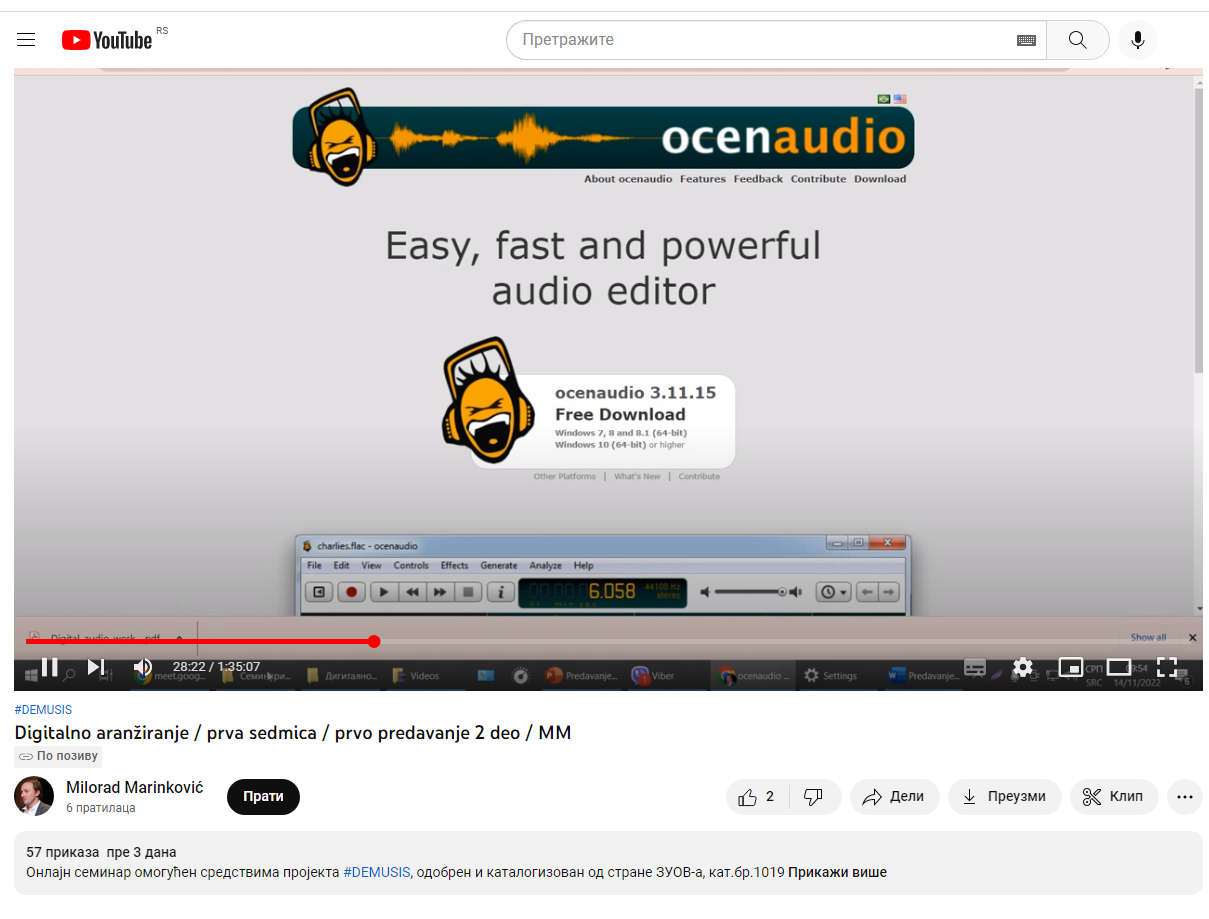Toggle theater mode view

click(x=1118, y=667)
